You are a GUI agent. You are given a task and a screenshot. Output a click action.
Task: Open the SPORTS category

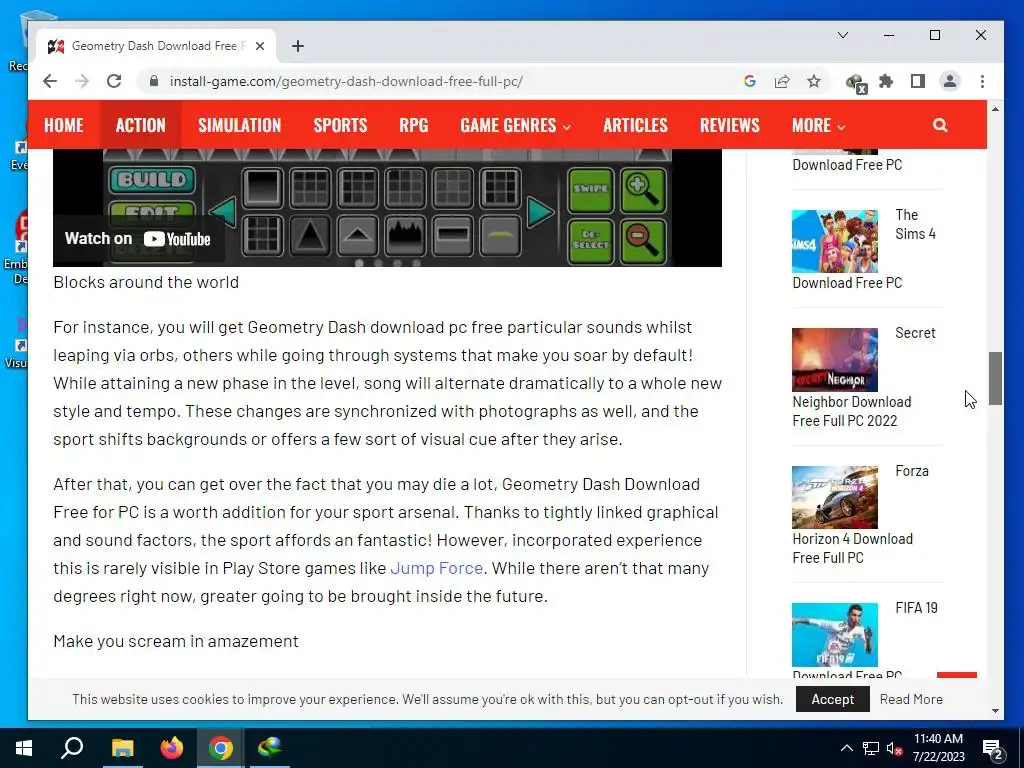(340, 125)
